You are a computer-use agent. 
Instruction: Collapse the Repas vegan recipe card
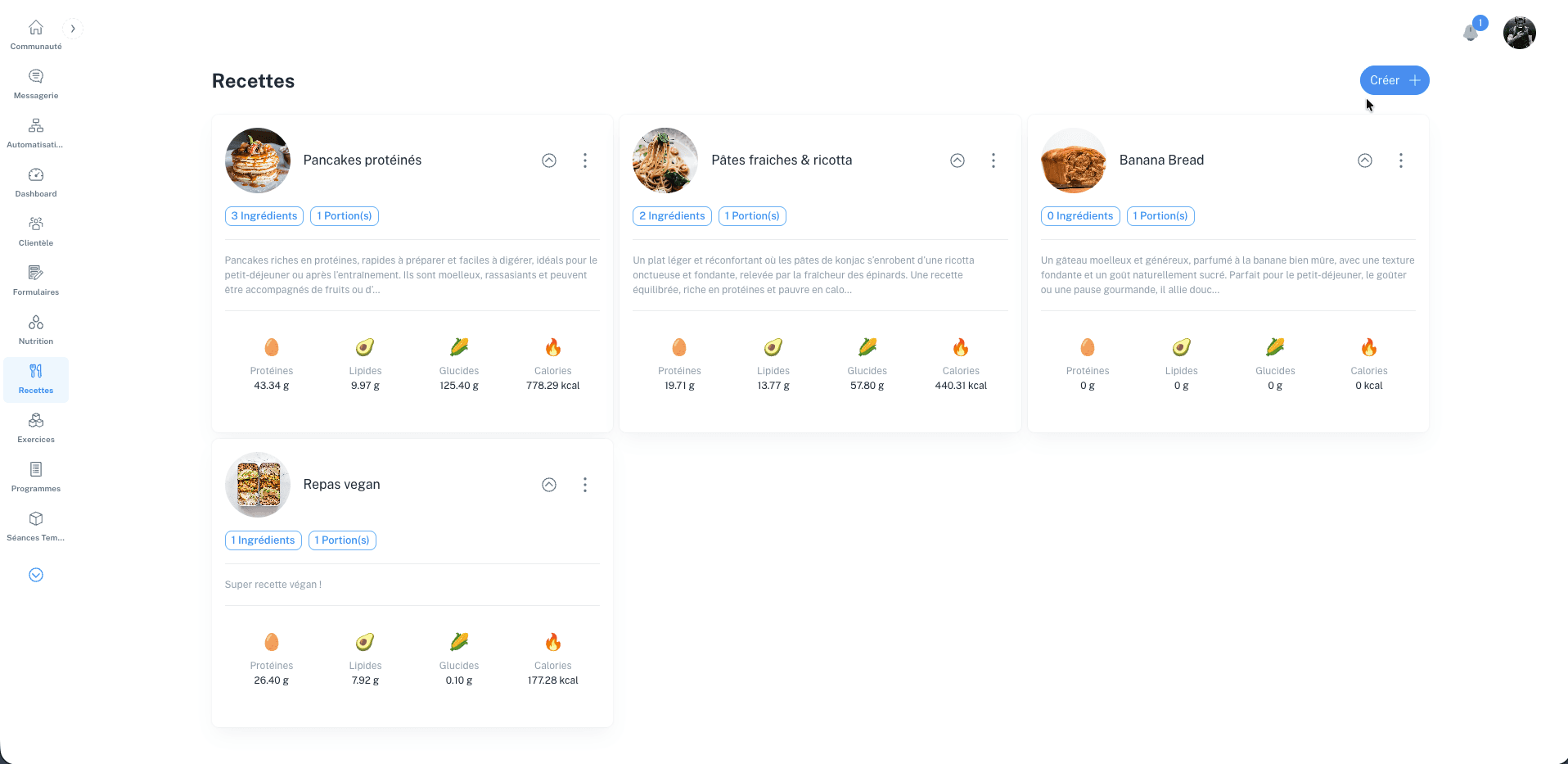click(x=549, y=485)
